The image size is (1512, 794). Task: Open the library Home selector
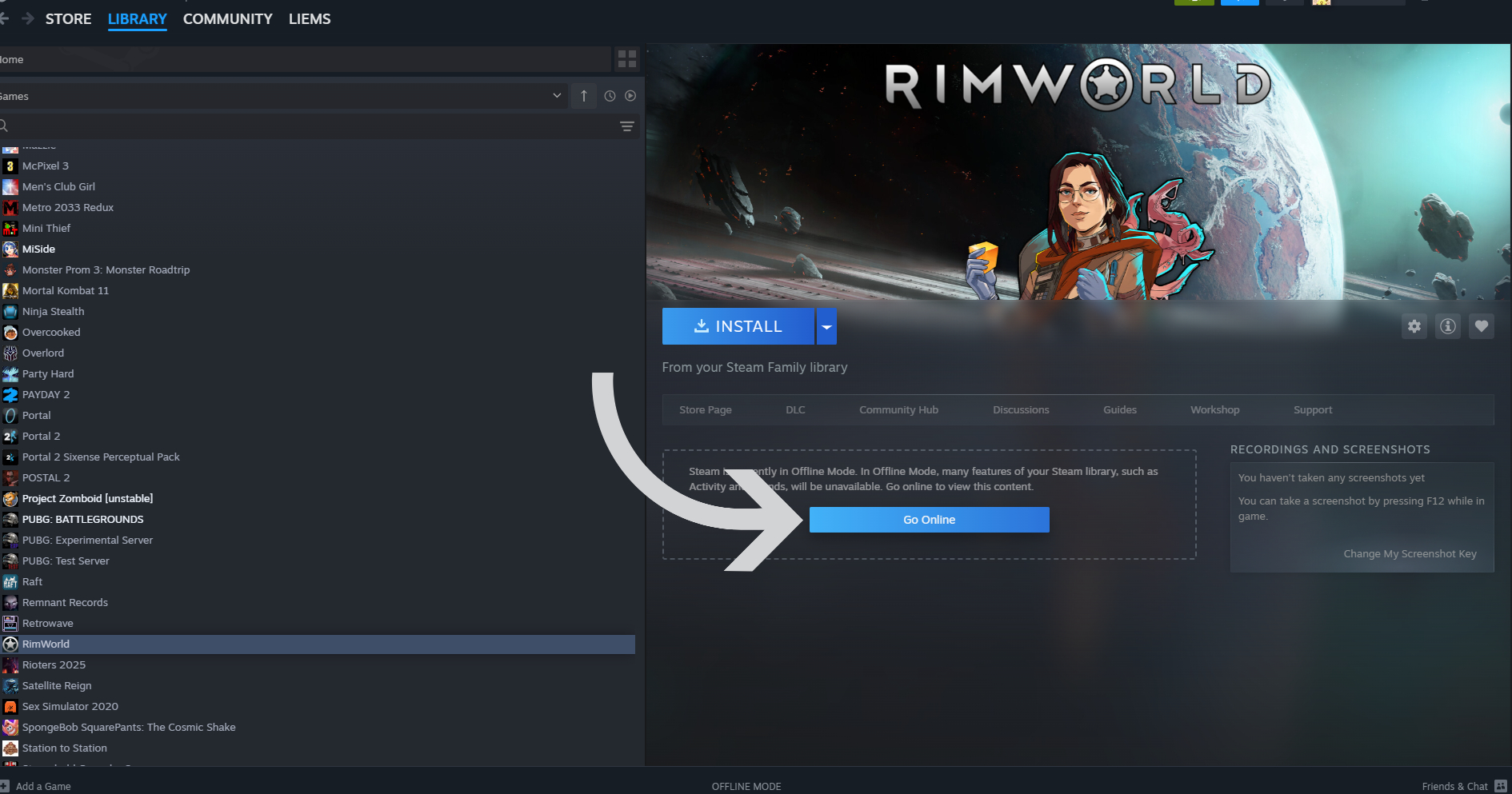(x=304, y=59)
